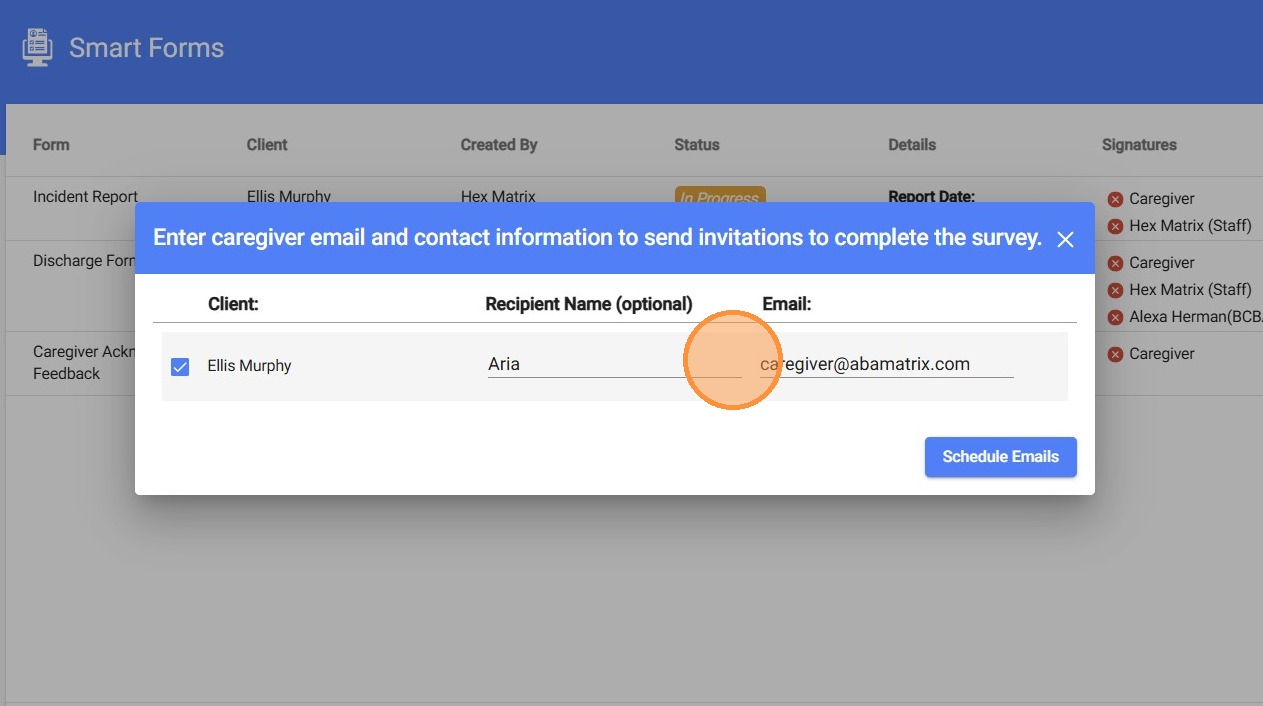Click the Smart Forms page title

pyautogui.click(x=146, y=48)
